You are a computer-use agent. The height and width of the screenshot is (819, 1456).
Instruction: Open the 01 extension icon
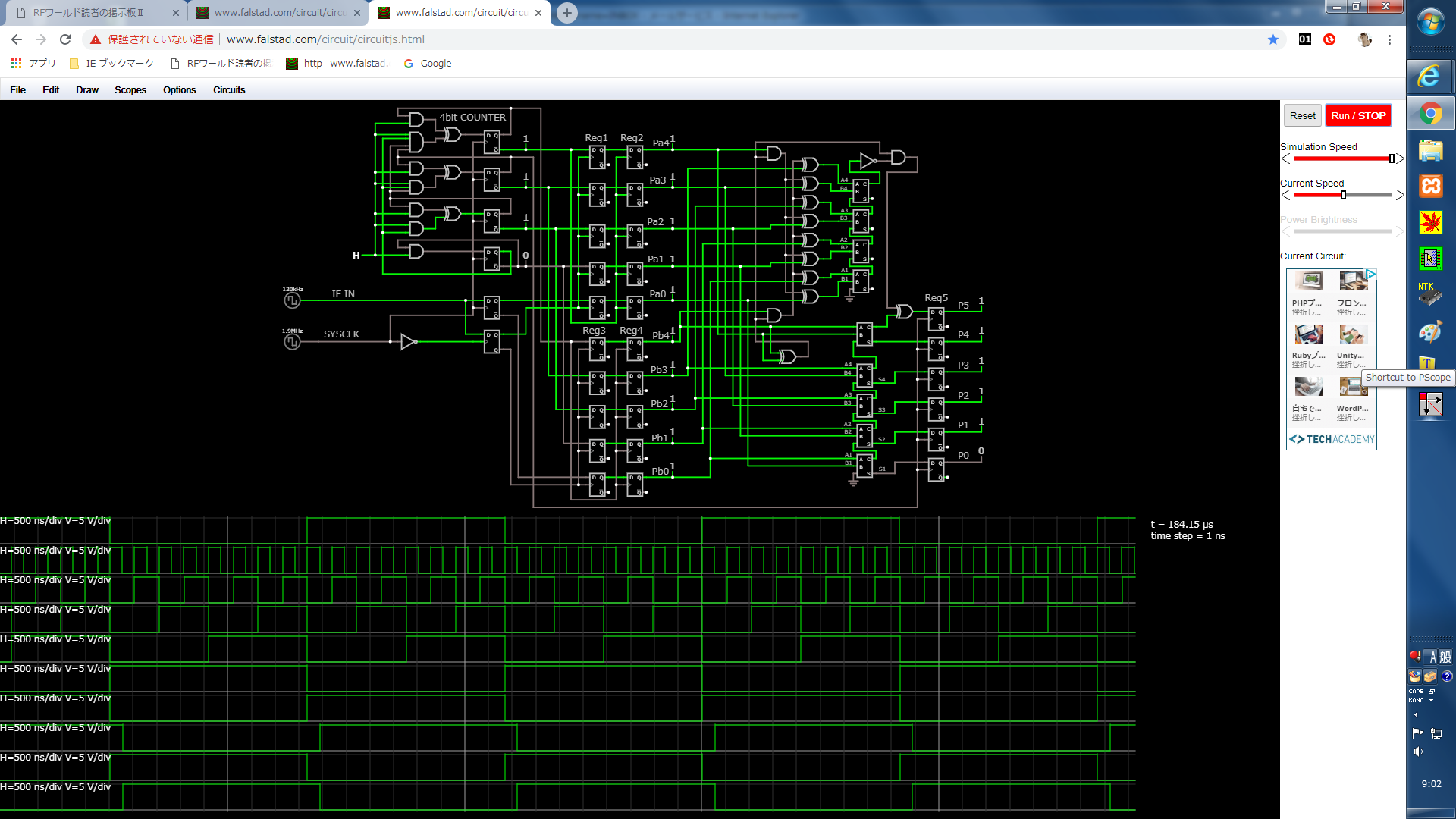pos(1305,39)
